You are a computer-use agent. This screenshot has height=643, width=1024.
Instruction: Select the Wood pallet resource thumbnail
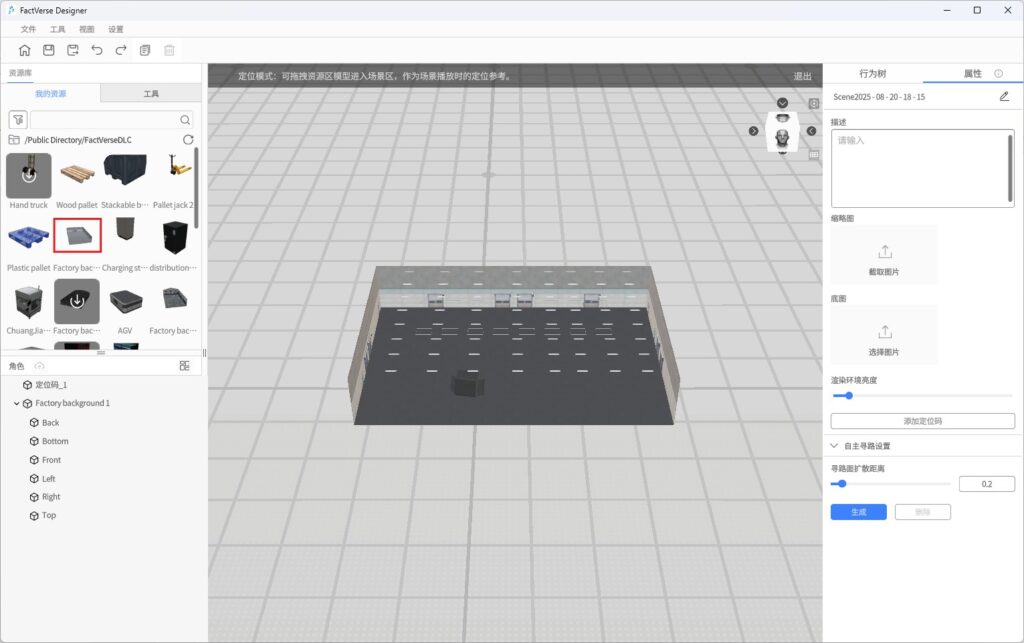[x=77, y=174]
